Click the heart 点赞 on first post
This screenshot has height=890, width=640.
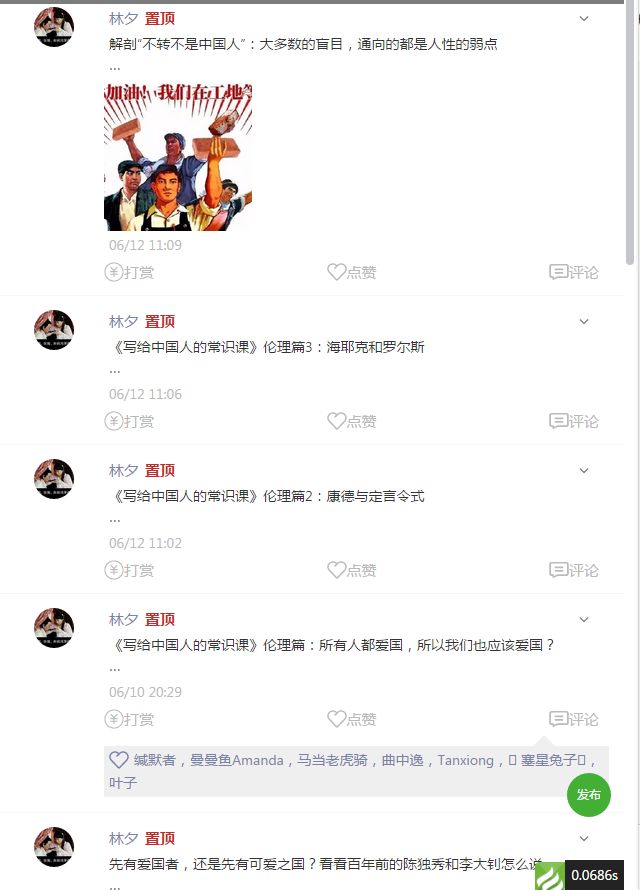tap(351, 272)
